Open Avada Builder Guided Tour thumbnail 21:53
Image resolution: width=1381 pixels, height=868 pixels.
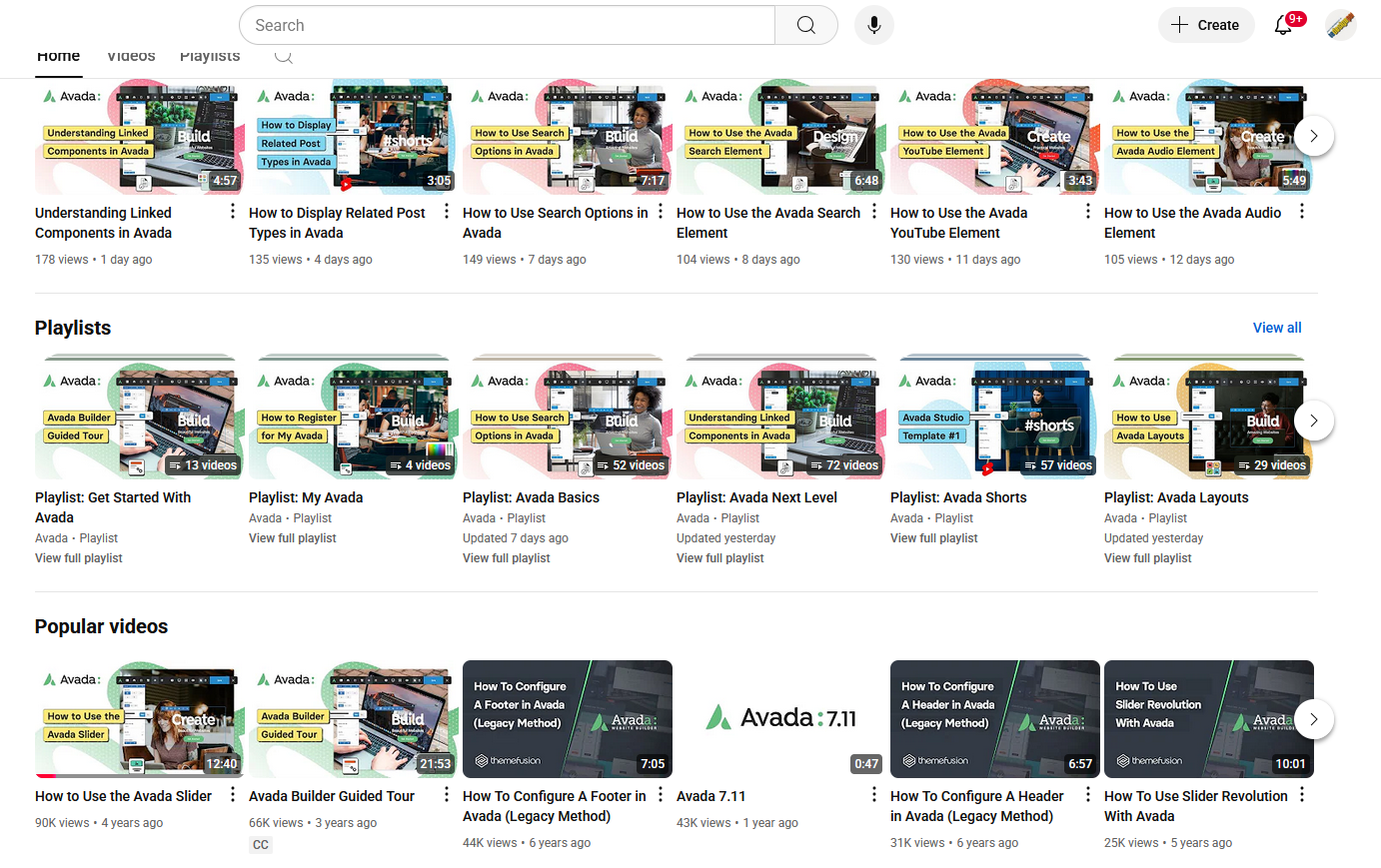point(354,719)
